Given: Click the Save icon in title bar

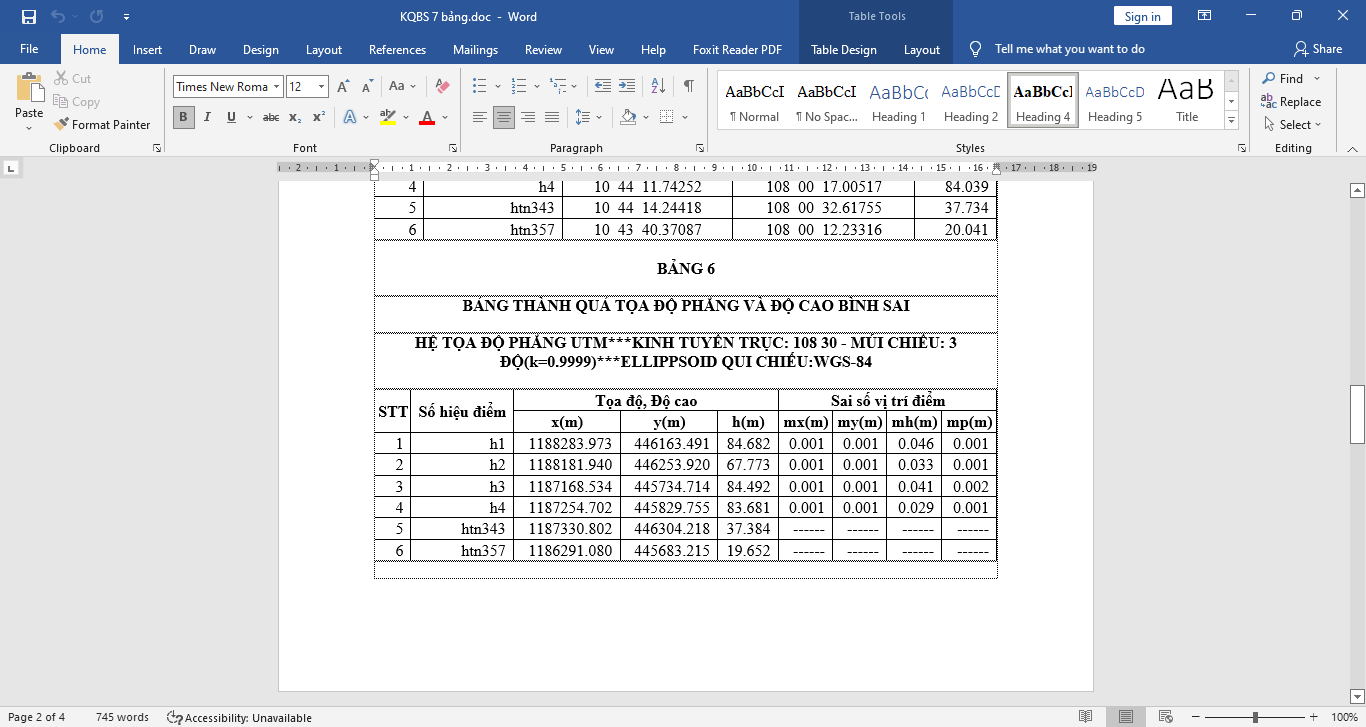Looking at the screenshot, I should tap(28, 16).
